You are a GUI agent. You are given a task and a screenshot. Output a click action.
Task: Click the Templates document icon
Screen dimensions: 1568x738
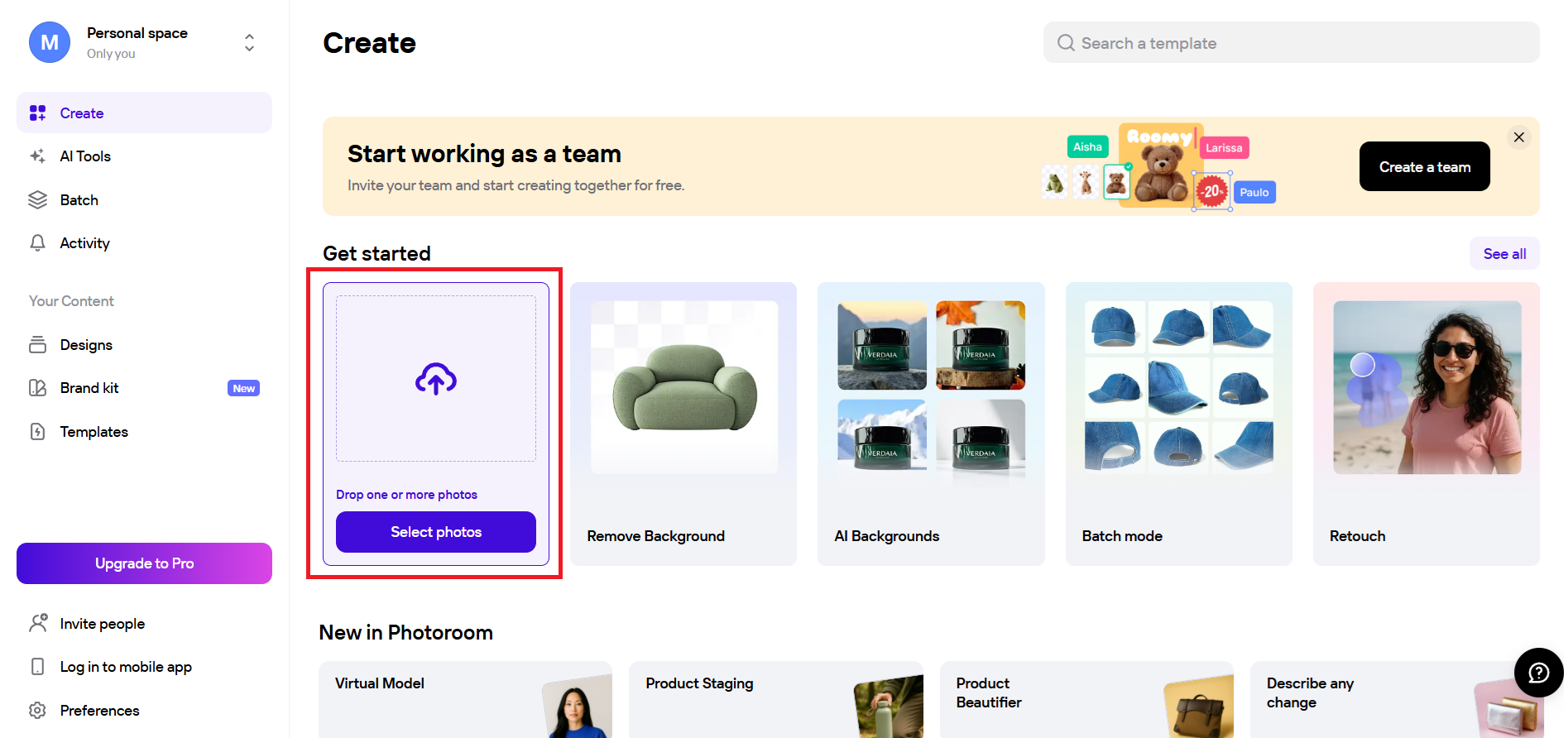pos(38,432)
